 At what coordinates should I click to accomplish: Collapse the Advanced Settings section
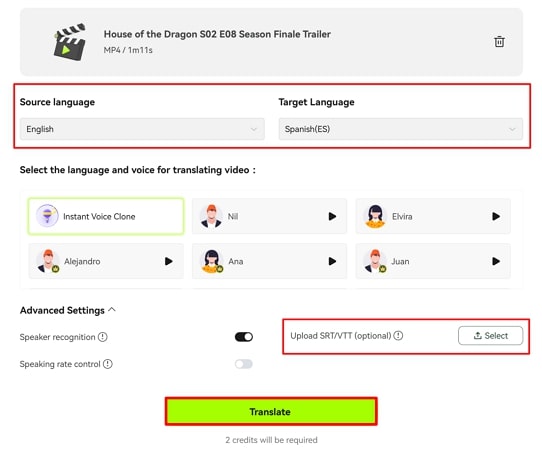tap(68, 310)
